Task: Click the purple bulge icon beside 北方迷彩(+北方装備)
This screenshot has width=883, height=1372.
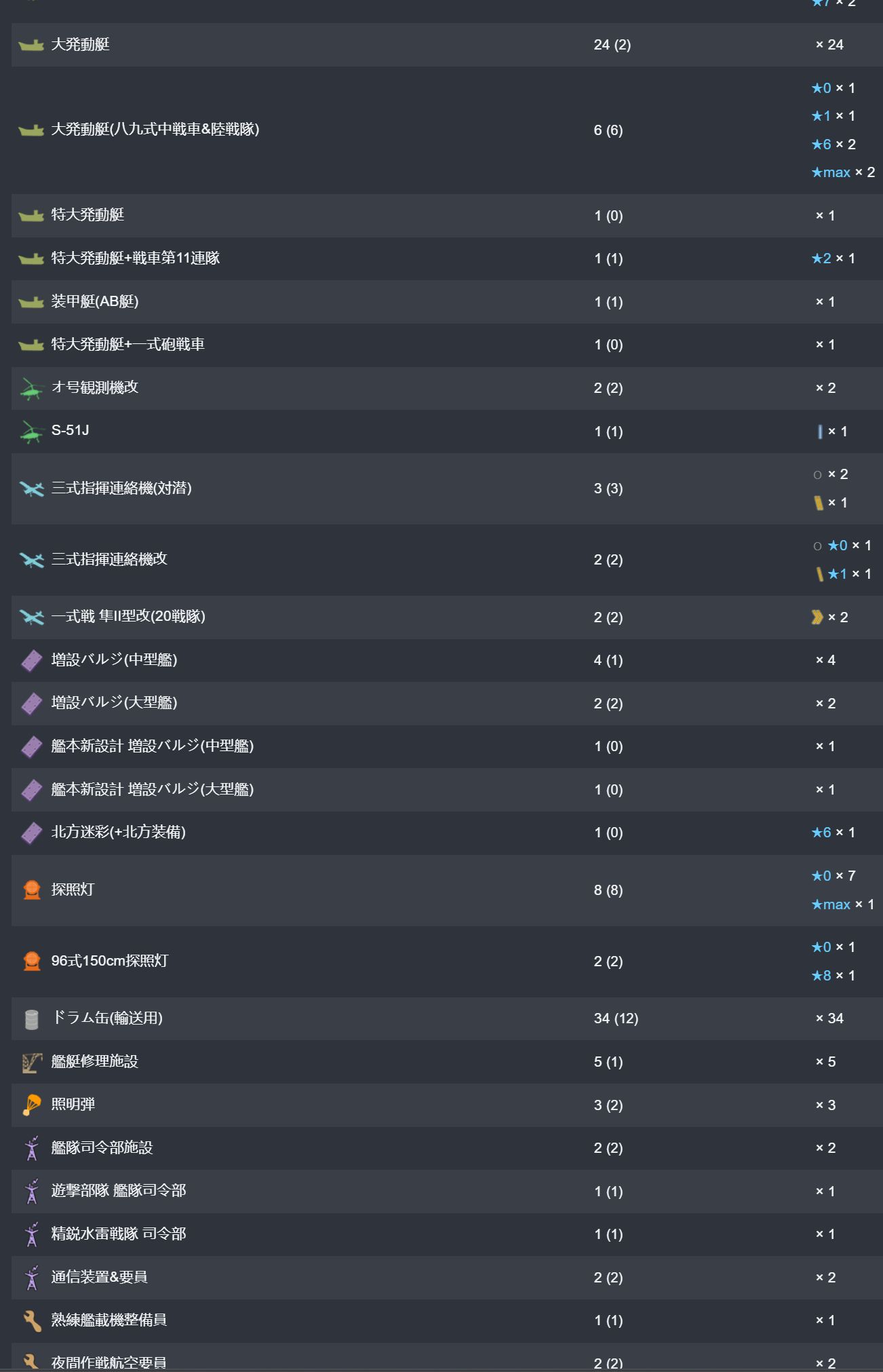Action: tap(31, 833)
